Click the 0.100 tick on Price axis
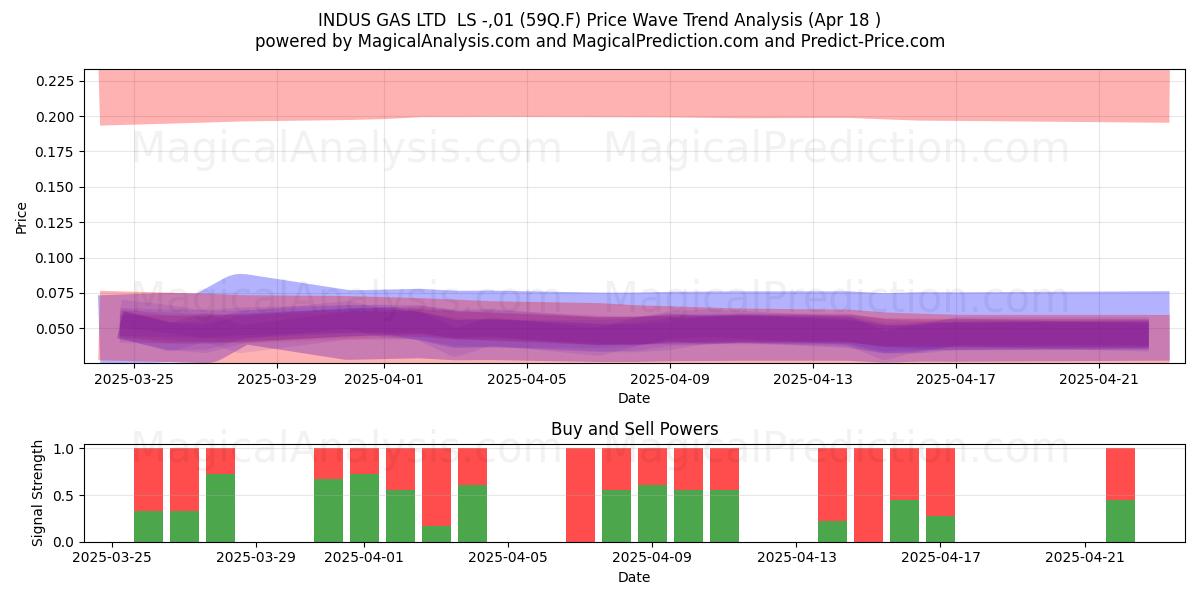This screenshot has width=1200, height=600. point(56,258)
